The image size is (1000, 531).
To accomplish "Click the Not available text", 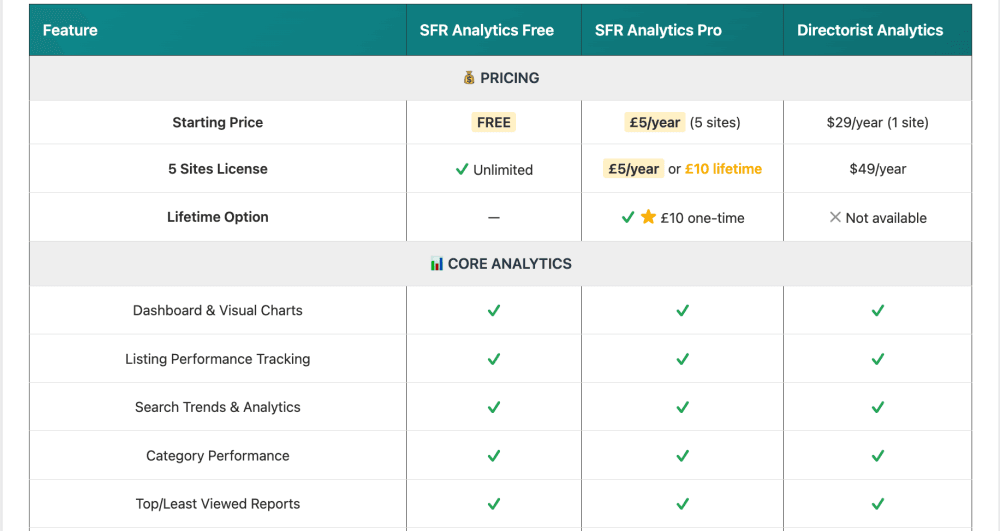I will coord(886,218).
